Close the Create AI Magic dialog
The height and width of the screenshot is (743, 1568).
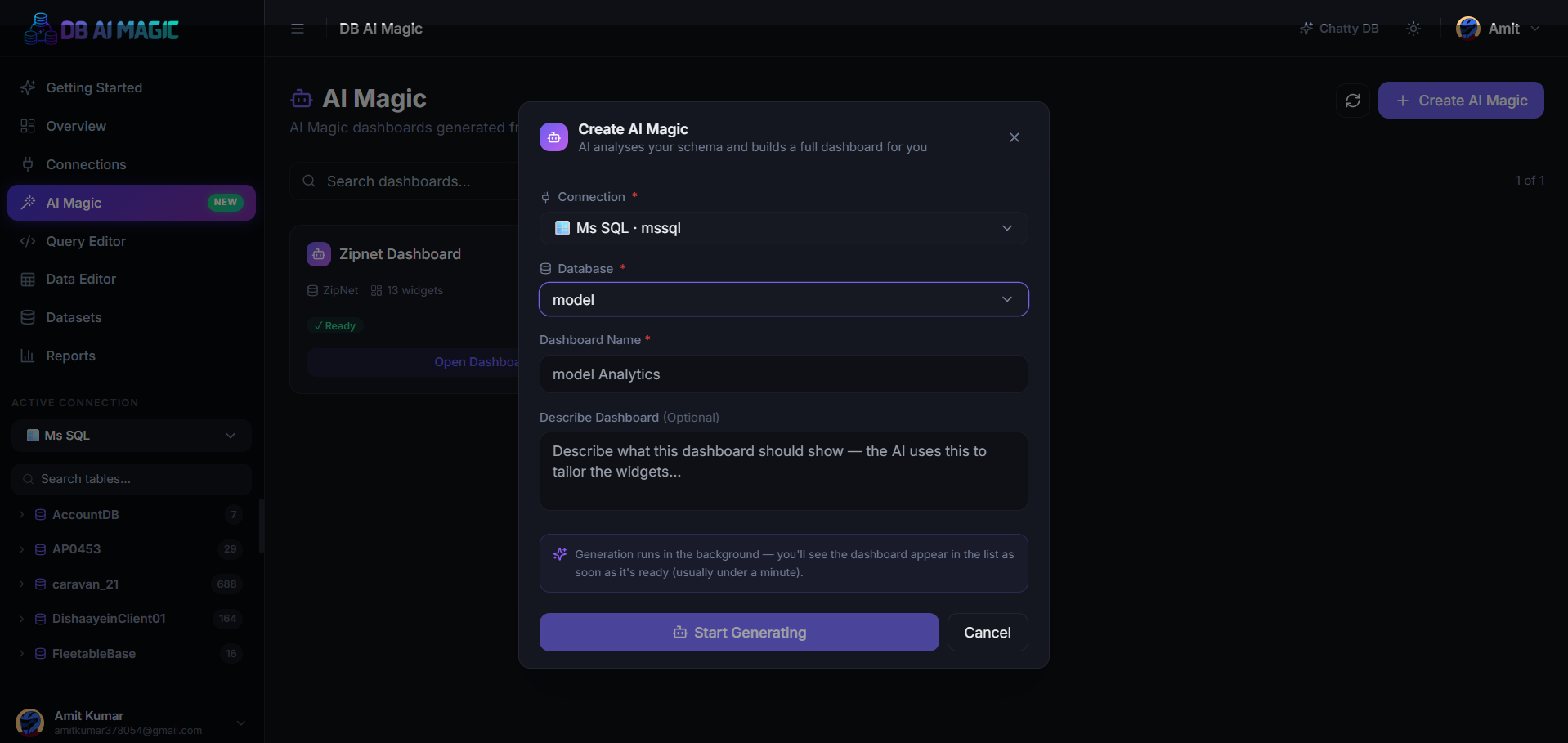1015,137
